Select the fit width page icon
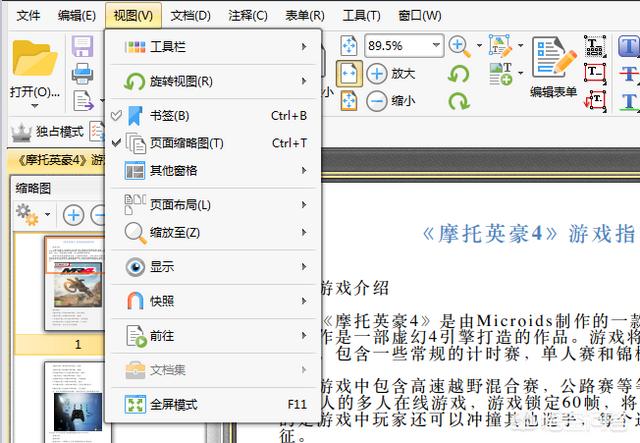The image size is (640, 443). point(349,74)
